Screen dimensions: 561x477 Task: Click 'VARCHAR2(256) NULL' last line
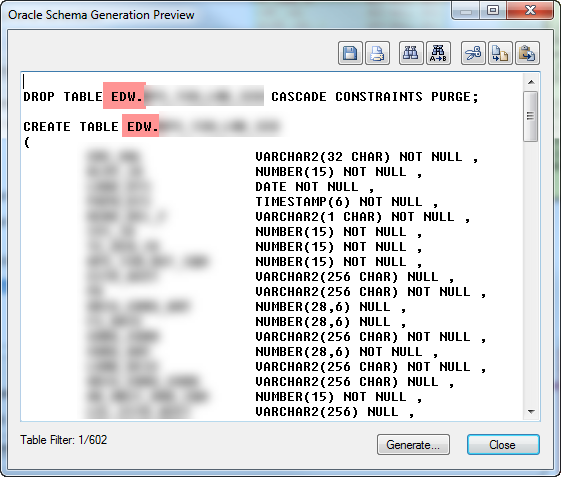[x=335, y=412]
